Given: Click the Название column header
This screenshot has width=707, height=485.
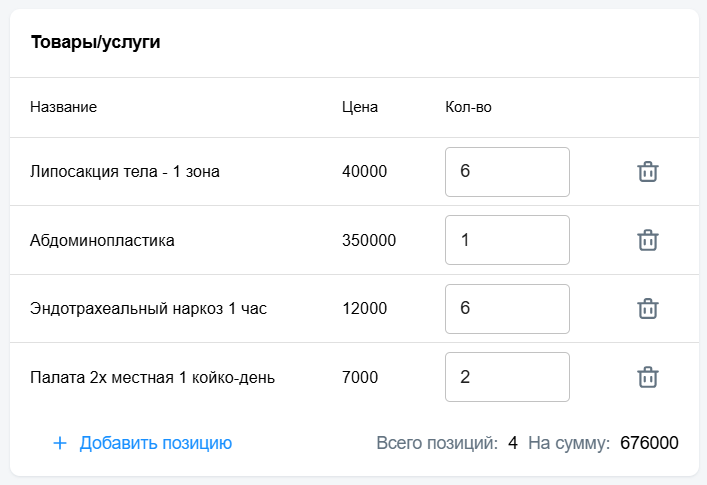Looking at the screenshot, I should pyautogui.click(x=64, y=107).
